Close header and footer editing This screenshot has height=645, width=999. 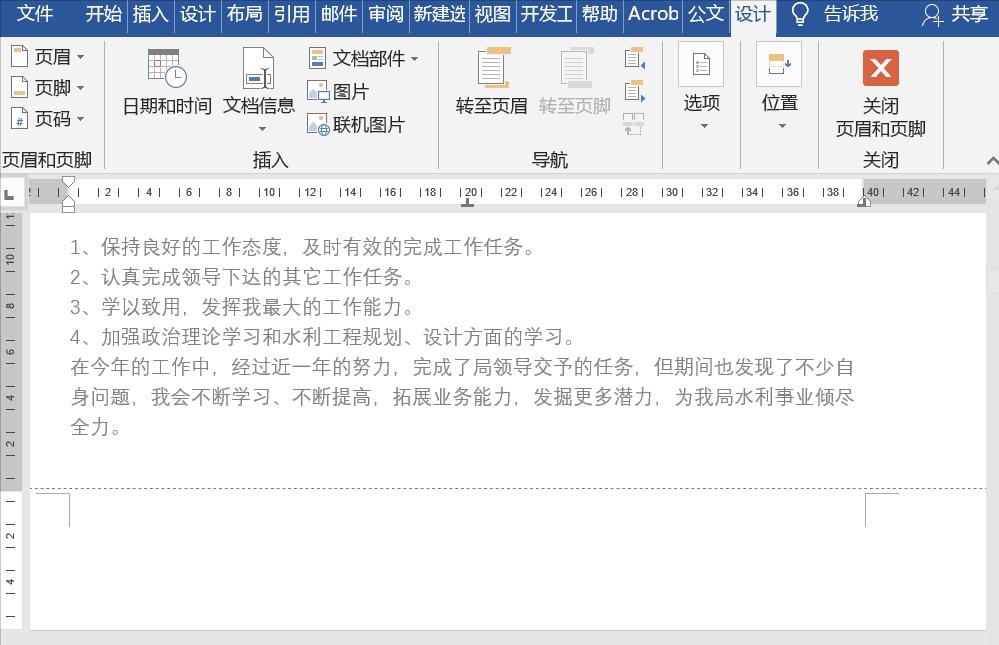click(879, 90)
